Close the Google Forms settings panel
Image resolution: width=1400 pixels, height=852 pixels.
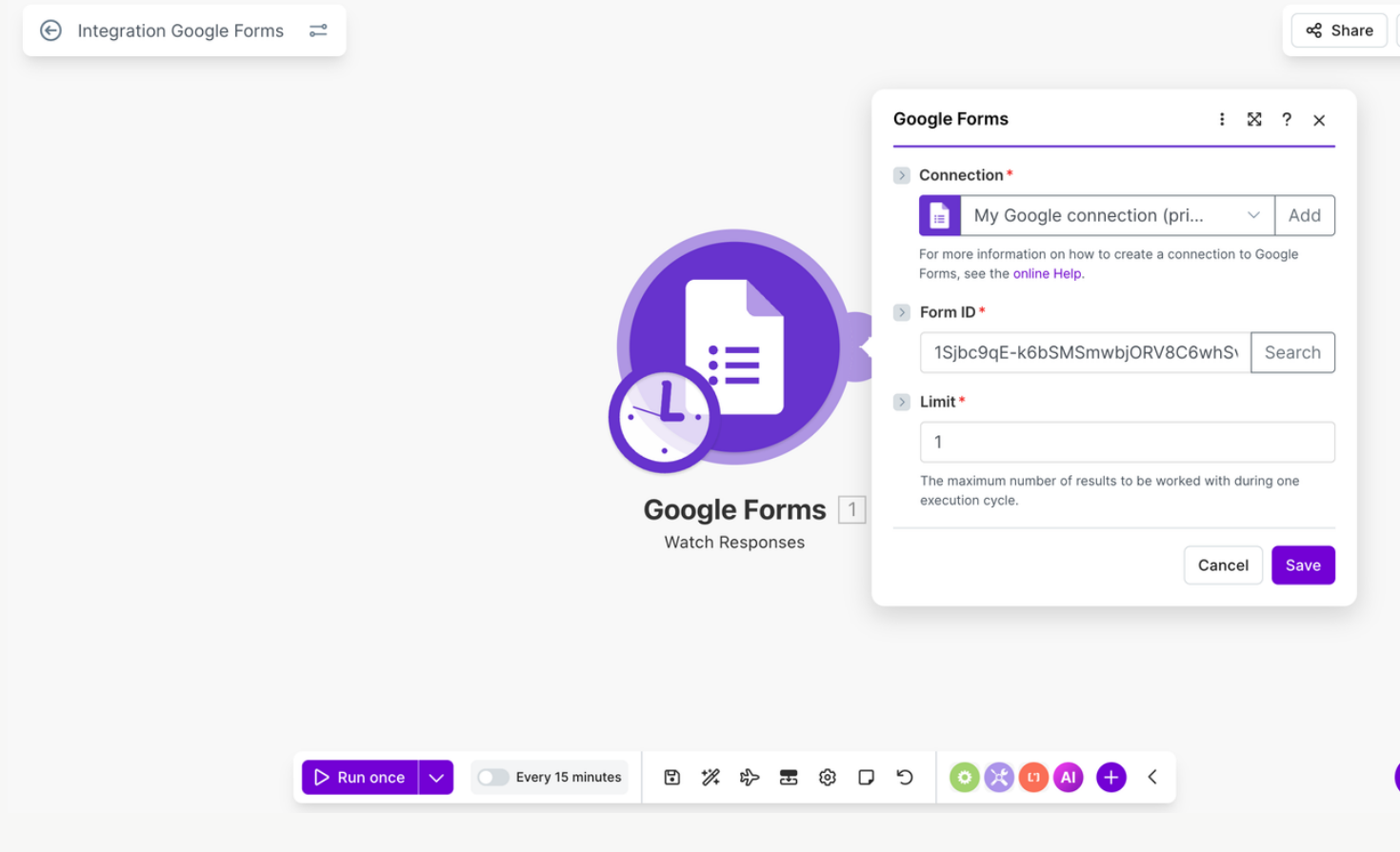click(1319, 120)
